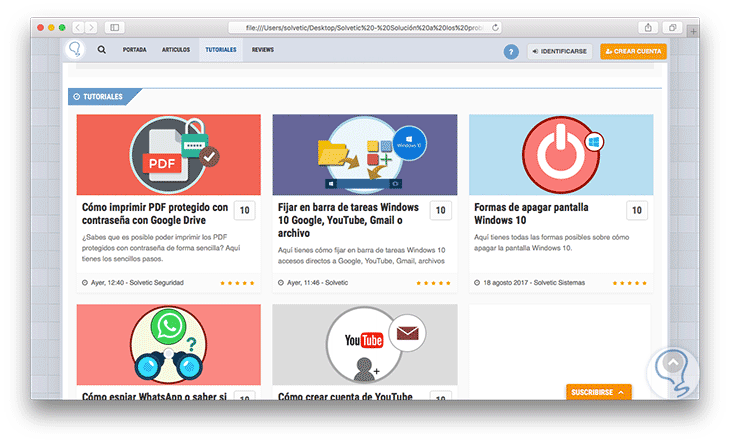Click the 10 score on the PDF tutorial

point(244,210)
